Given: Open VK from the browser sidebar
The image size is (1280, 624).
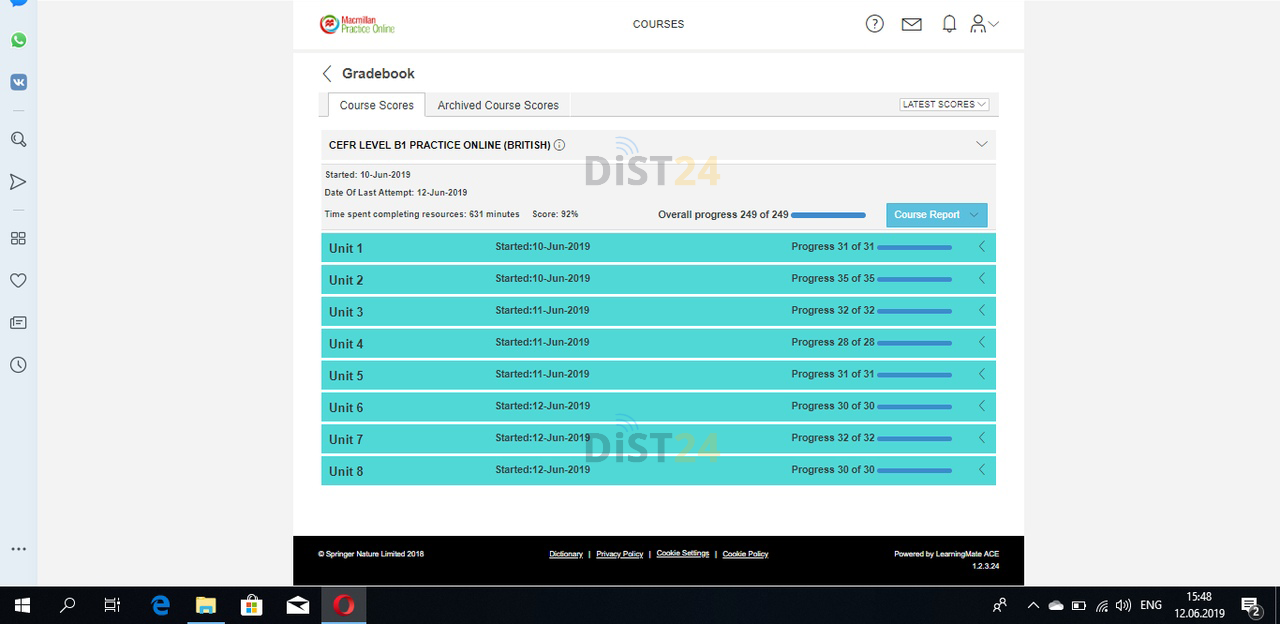Looking at the screenshot, I should tap(18, 81).
